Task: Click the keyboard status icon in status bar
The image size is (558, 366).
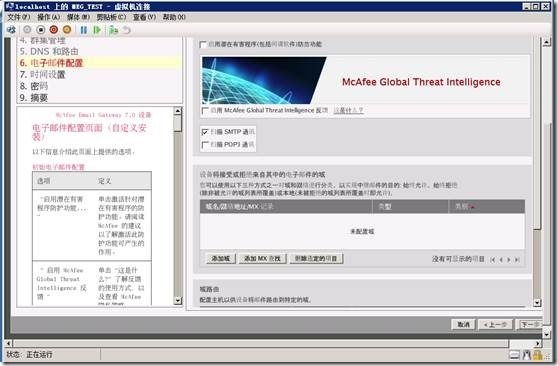Action: (515, 355)
